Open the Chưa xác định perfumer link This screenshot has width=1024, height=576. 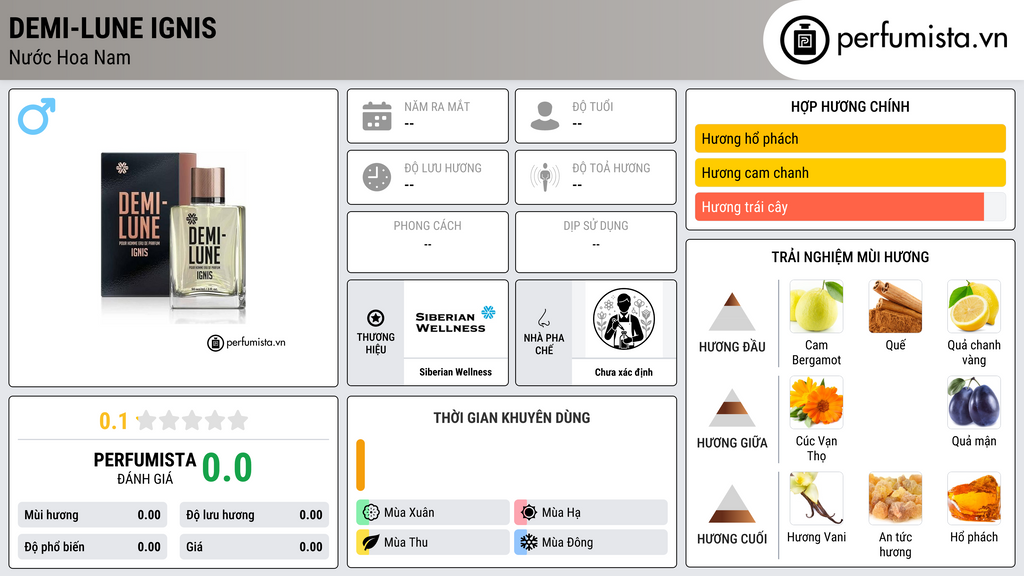[624, 372]
